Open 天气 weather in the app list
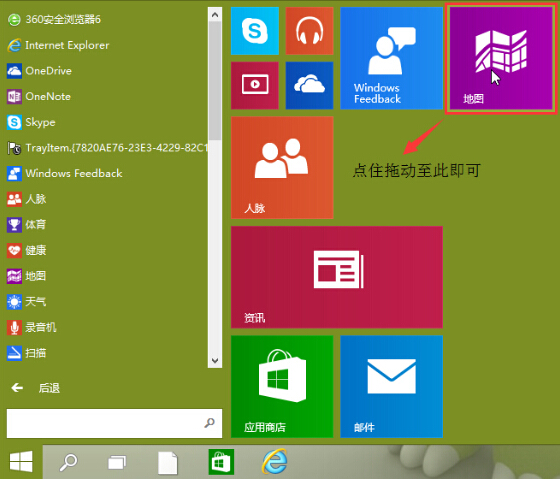Screen dimensions: 560x479 coord(27,302)
